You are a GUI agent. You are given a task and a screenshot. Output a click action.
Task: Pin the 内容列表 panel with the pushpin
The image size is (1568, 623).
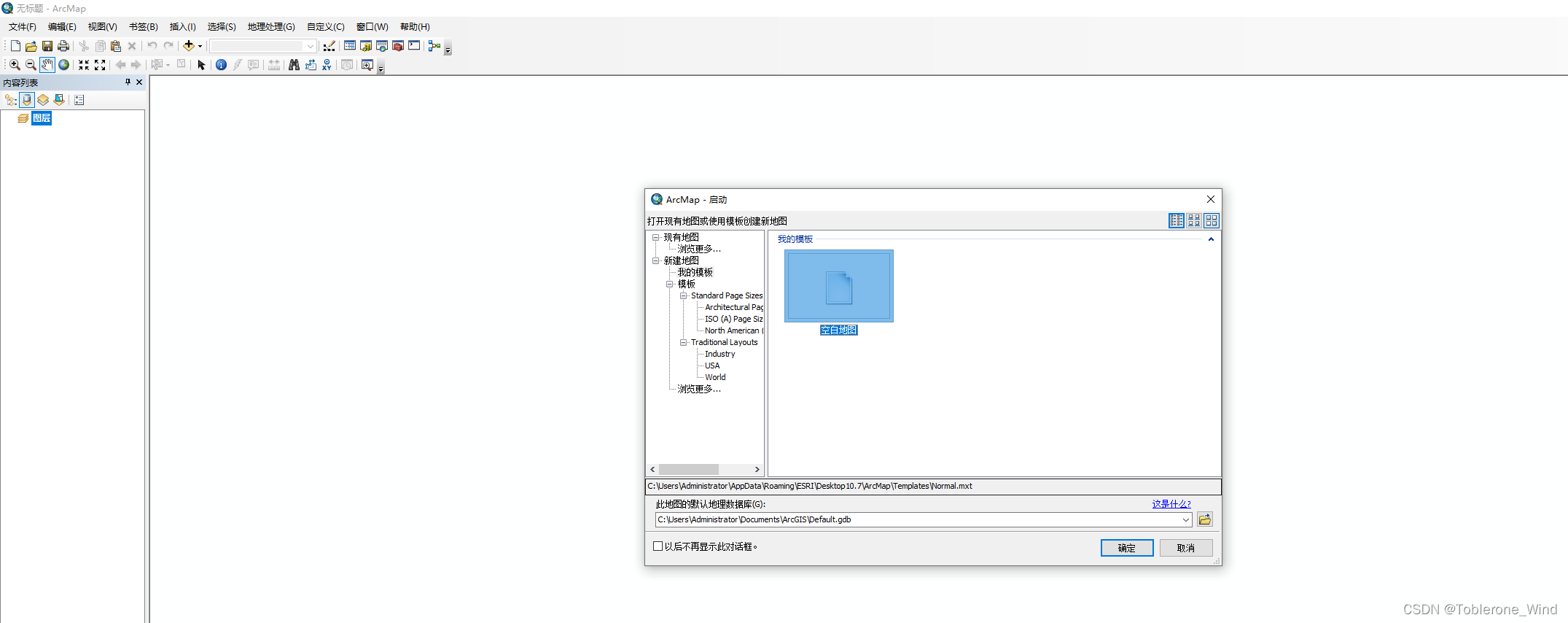tap(128, 82)
